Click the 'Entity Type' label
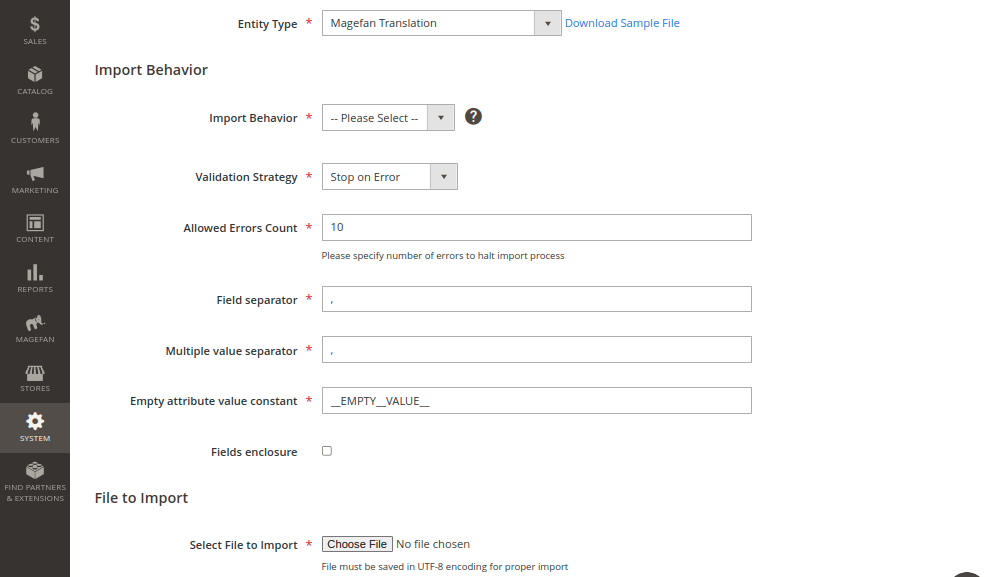 click(267, 24)
